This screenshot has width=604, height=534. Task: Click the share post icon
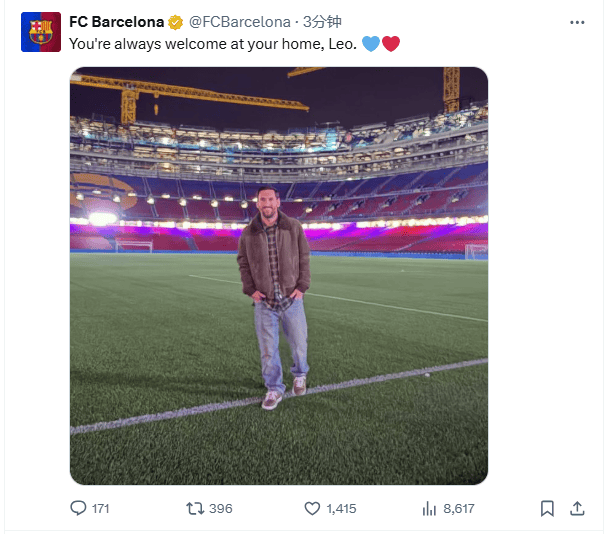pos(577,508)
